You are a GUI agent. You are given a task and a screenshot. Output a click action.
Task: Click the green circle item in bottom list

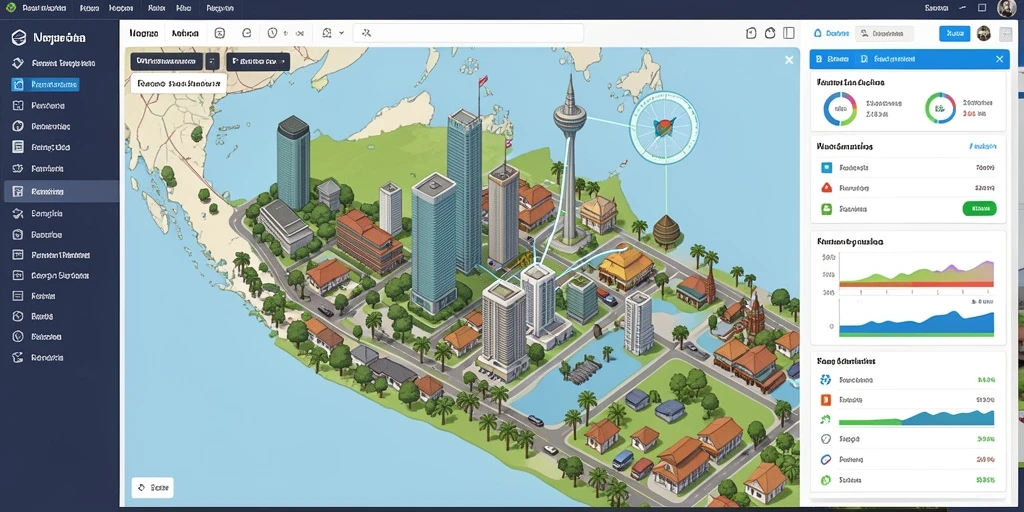825,480
